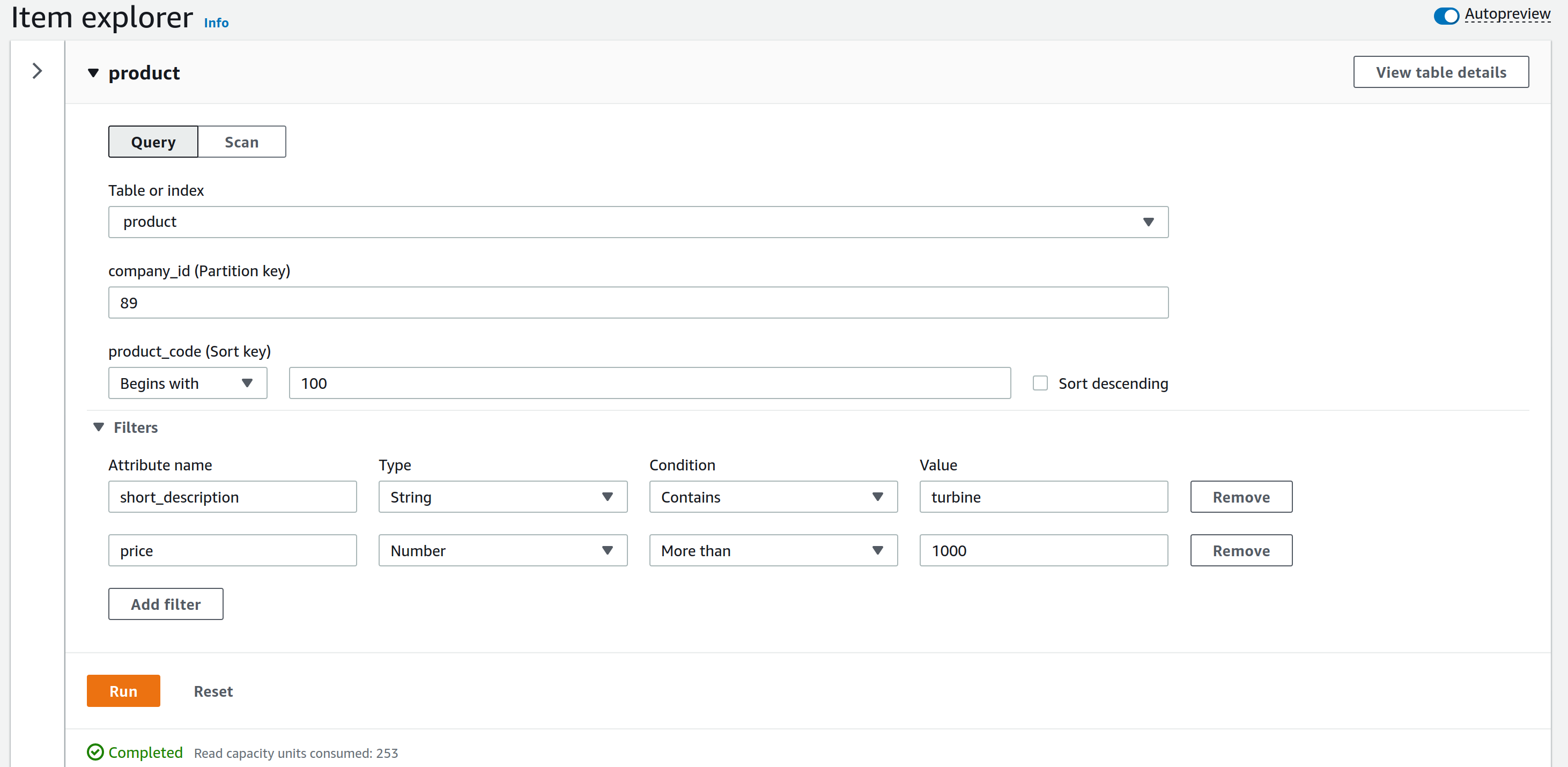This screenshot has width=1568, height=767.
Task: Collapse the product section triangle
Action: pyautogui.click(x=93, y=73)
